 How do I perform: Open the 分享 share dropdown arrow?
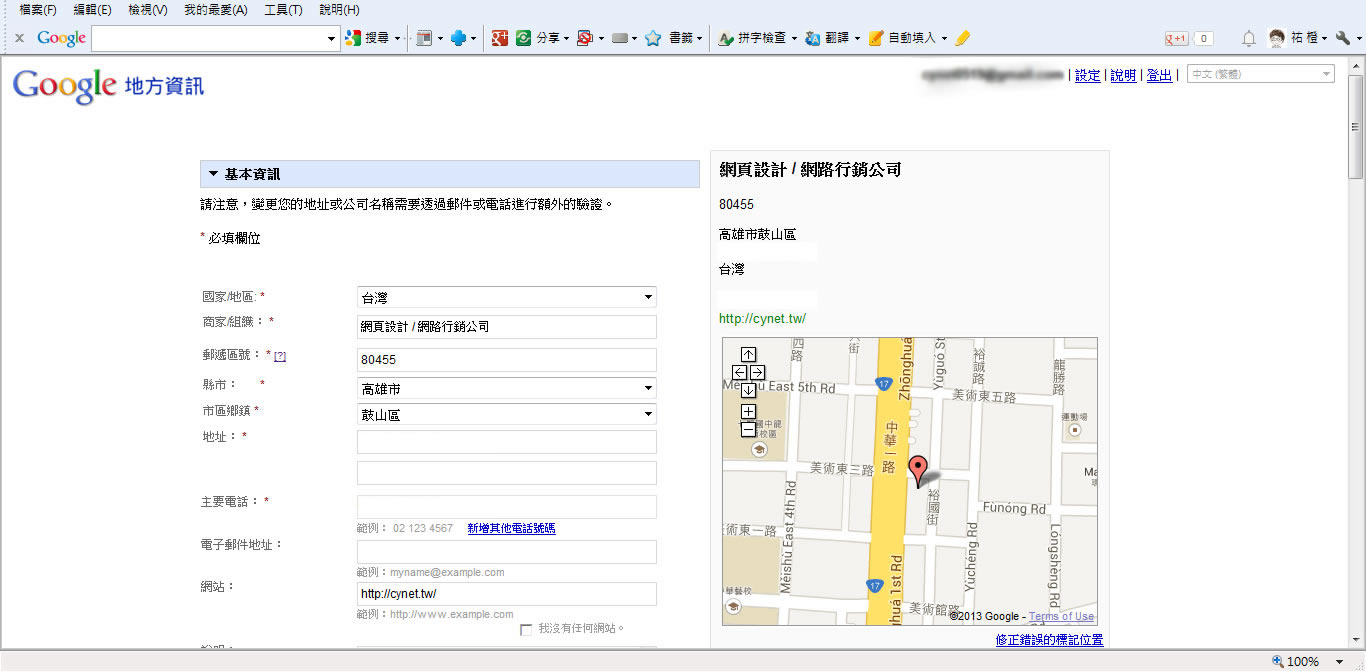pos(567,39)
